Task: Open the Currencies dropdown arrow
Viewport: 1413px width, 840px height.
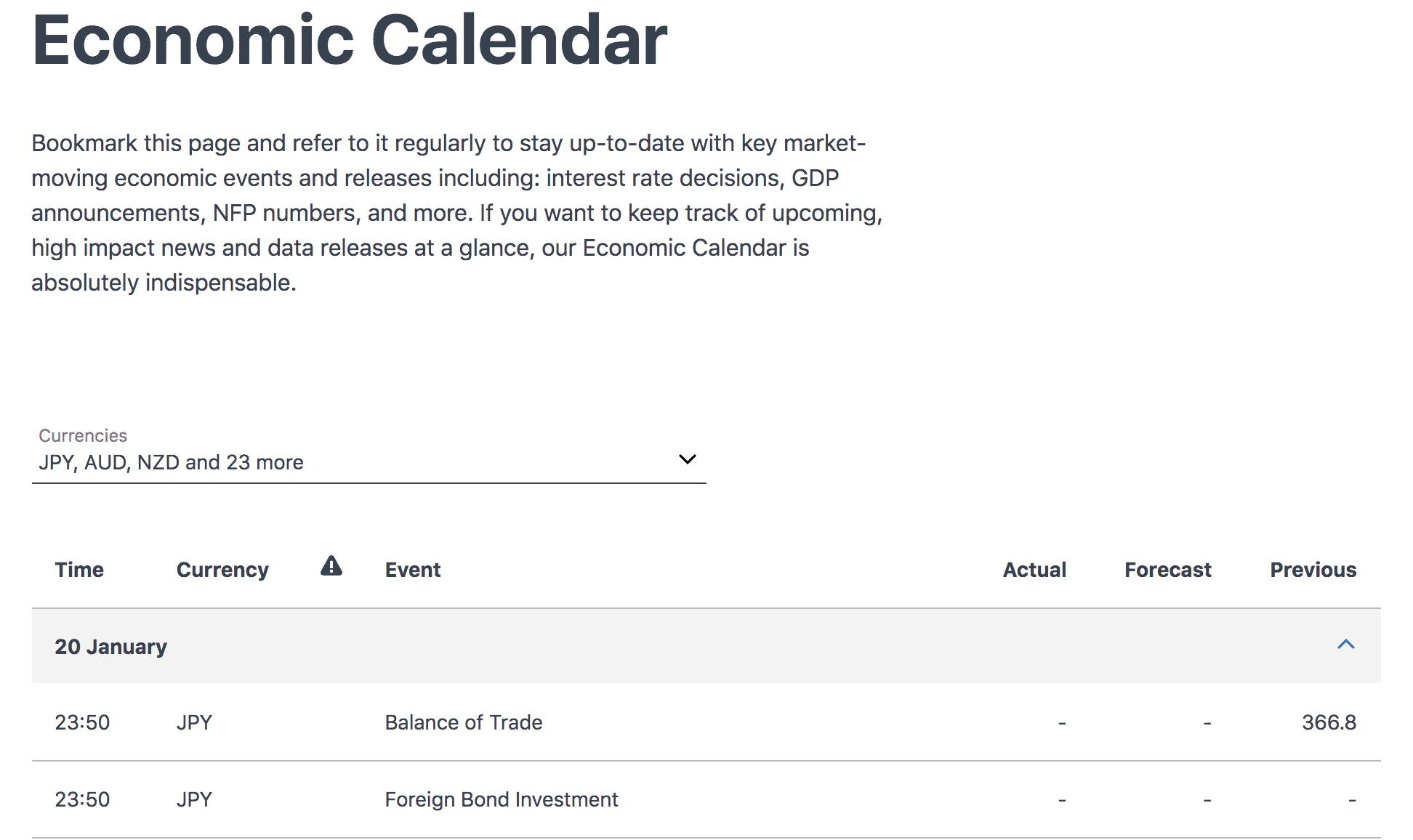Action: click(x=687, y=459)
